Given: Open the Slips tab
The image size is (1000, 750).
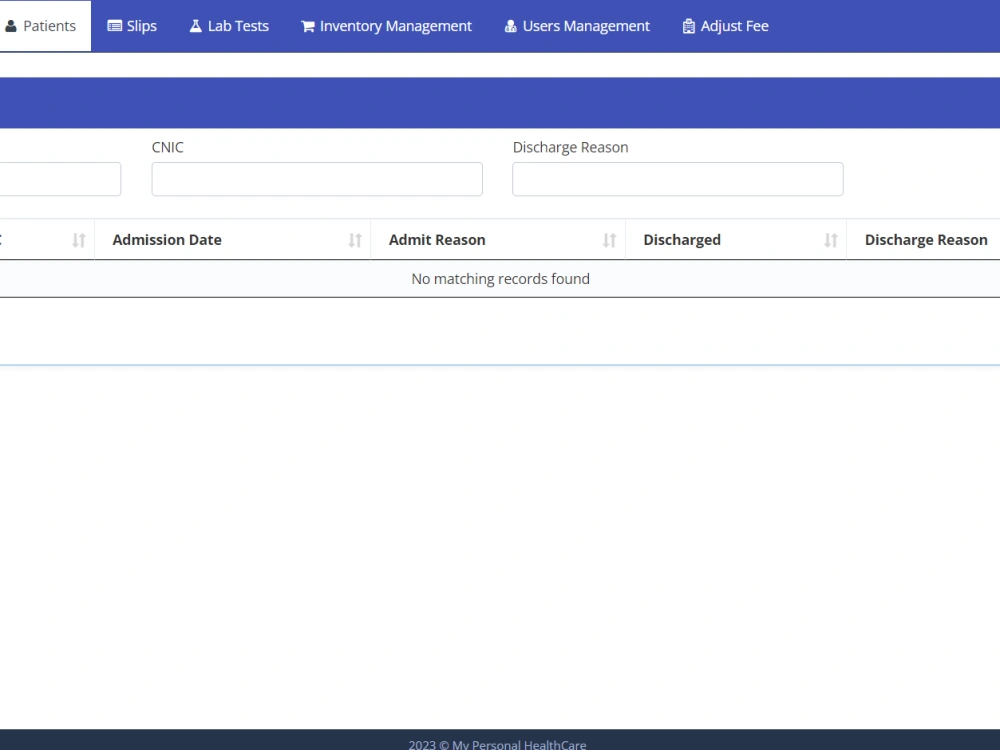Looking at the screenshot, I should coord(132,26).
